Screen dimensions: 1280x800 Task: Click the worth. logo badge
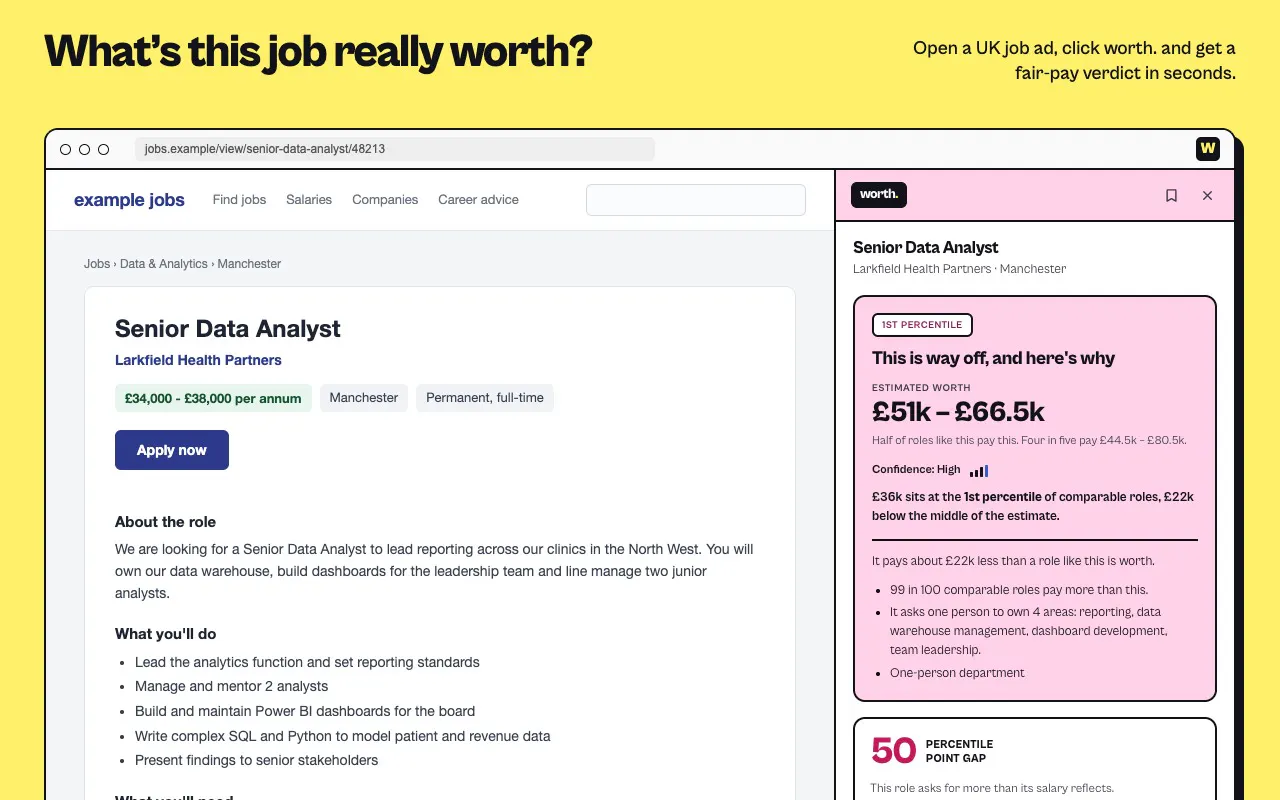pyautogui.click(x=879, y=195)
